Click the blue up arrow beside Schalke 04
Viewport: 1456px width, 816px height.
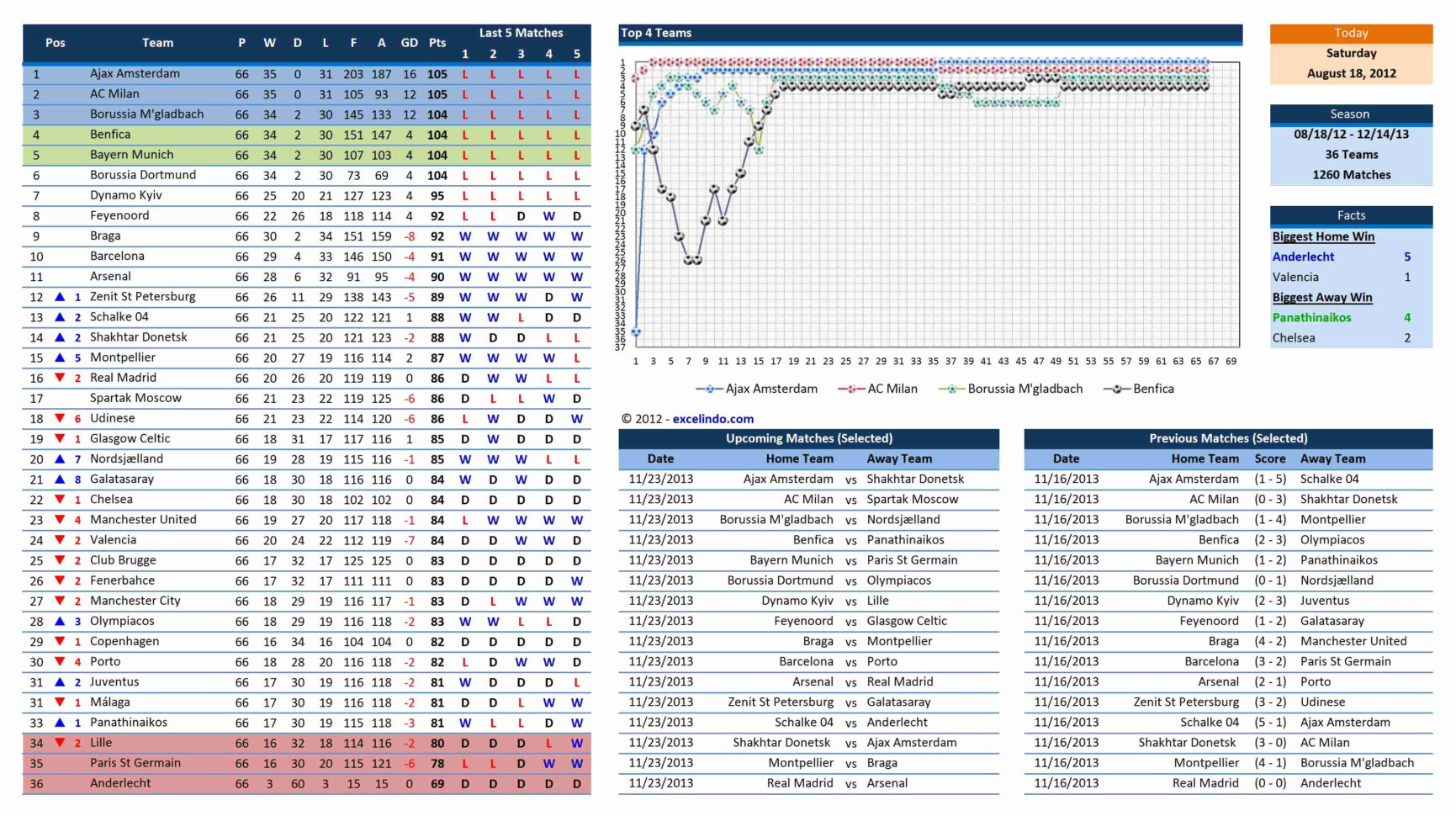(59, 316)
